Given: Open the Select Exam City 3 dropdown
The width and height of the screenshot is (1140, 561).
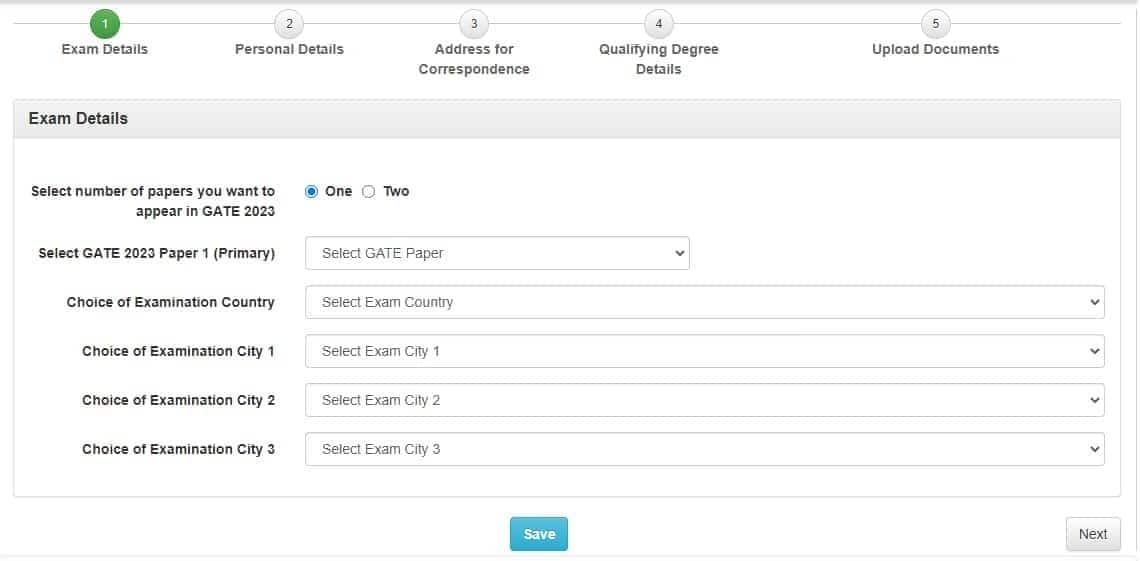Looking at the screenshot, I should click(705, 449).
